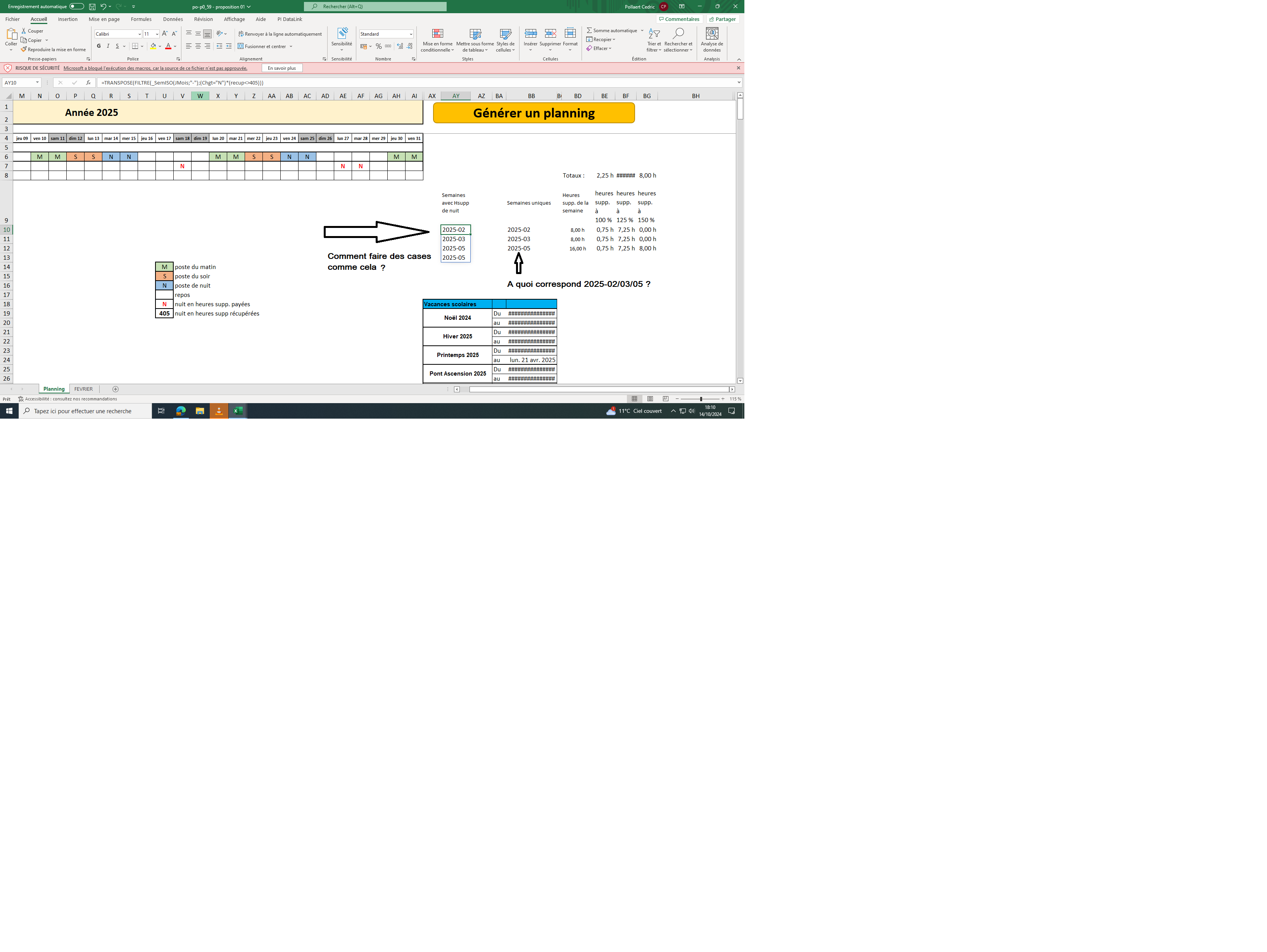
Task: Switch to the FEVRIER sheet tab
Action: [x=83, y=389]
